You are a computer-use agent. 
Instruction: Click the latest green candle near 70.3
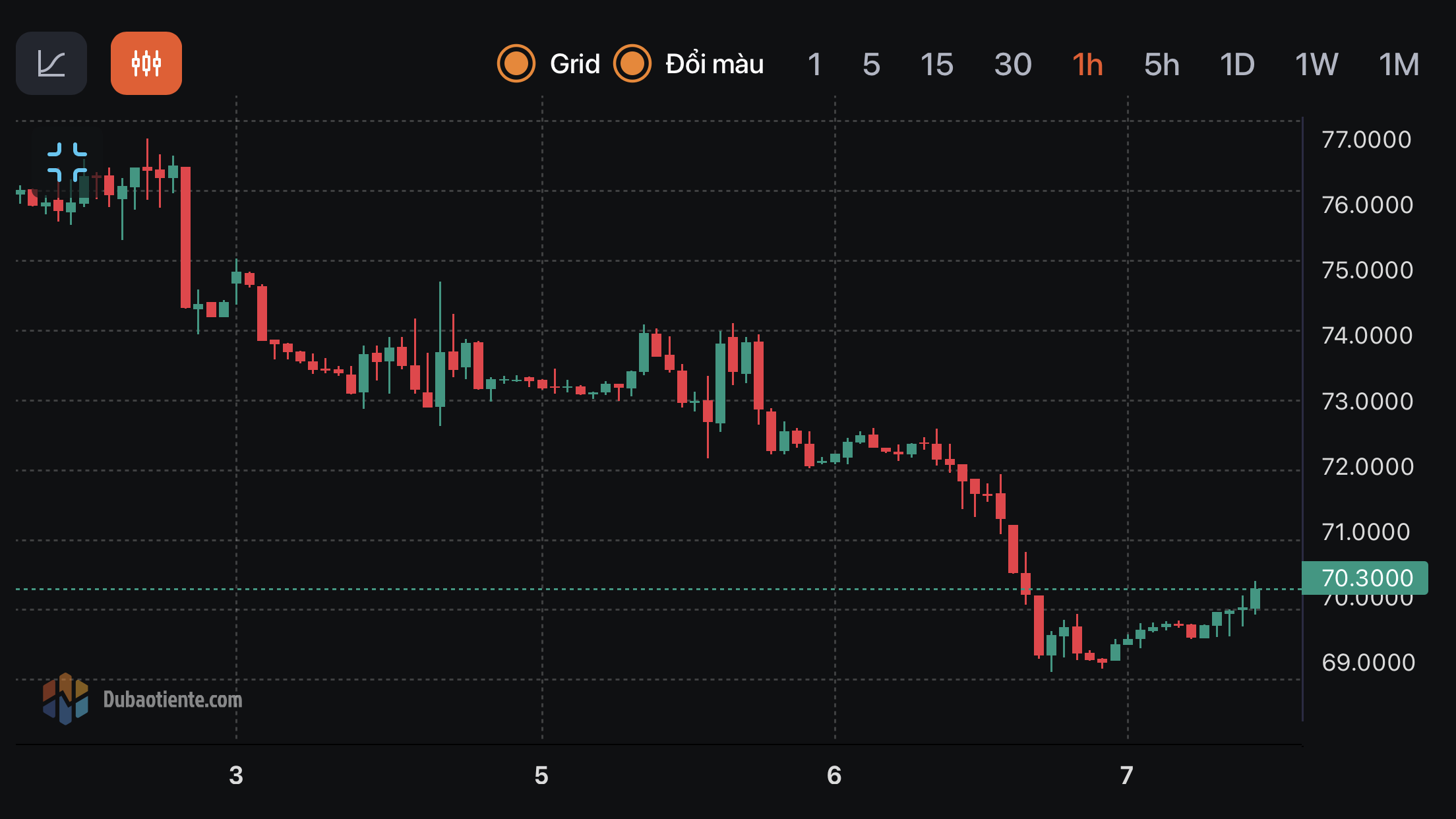[x=1255, y=599]
